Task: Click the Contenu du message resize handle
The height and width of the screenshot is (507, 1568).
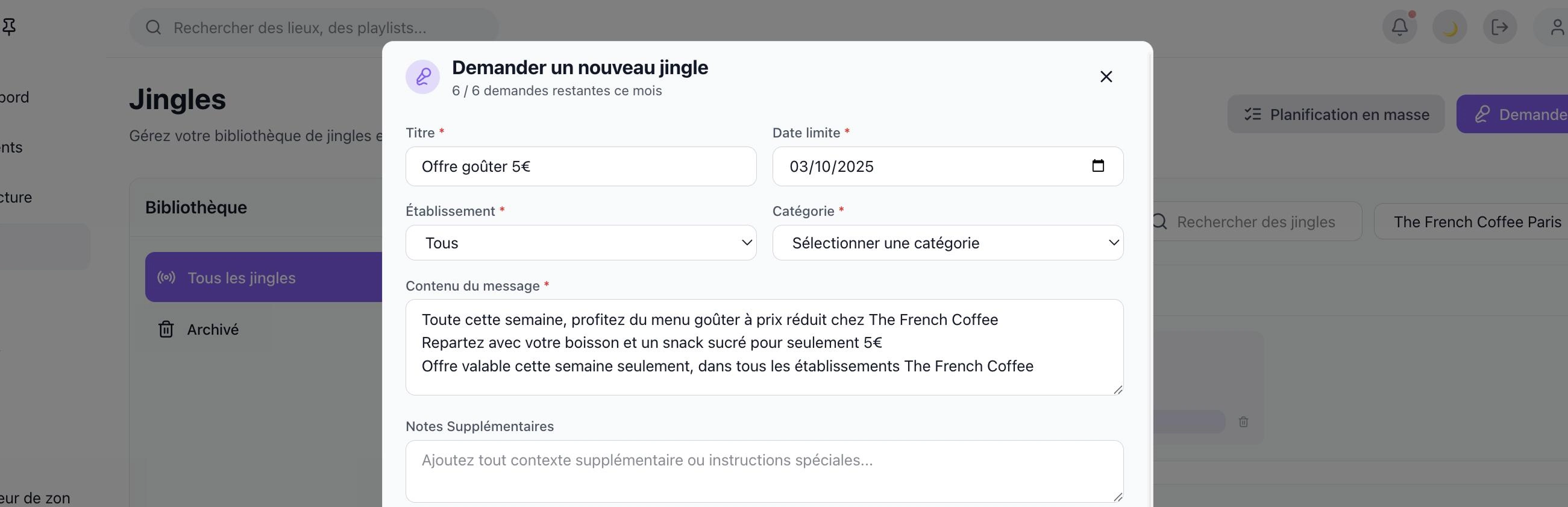Action: point(1118,389)
